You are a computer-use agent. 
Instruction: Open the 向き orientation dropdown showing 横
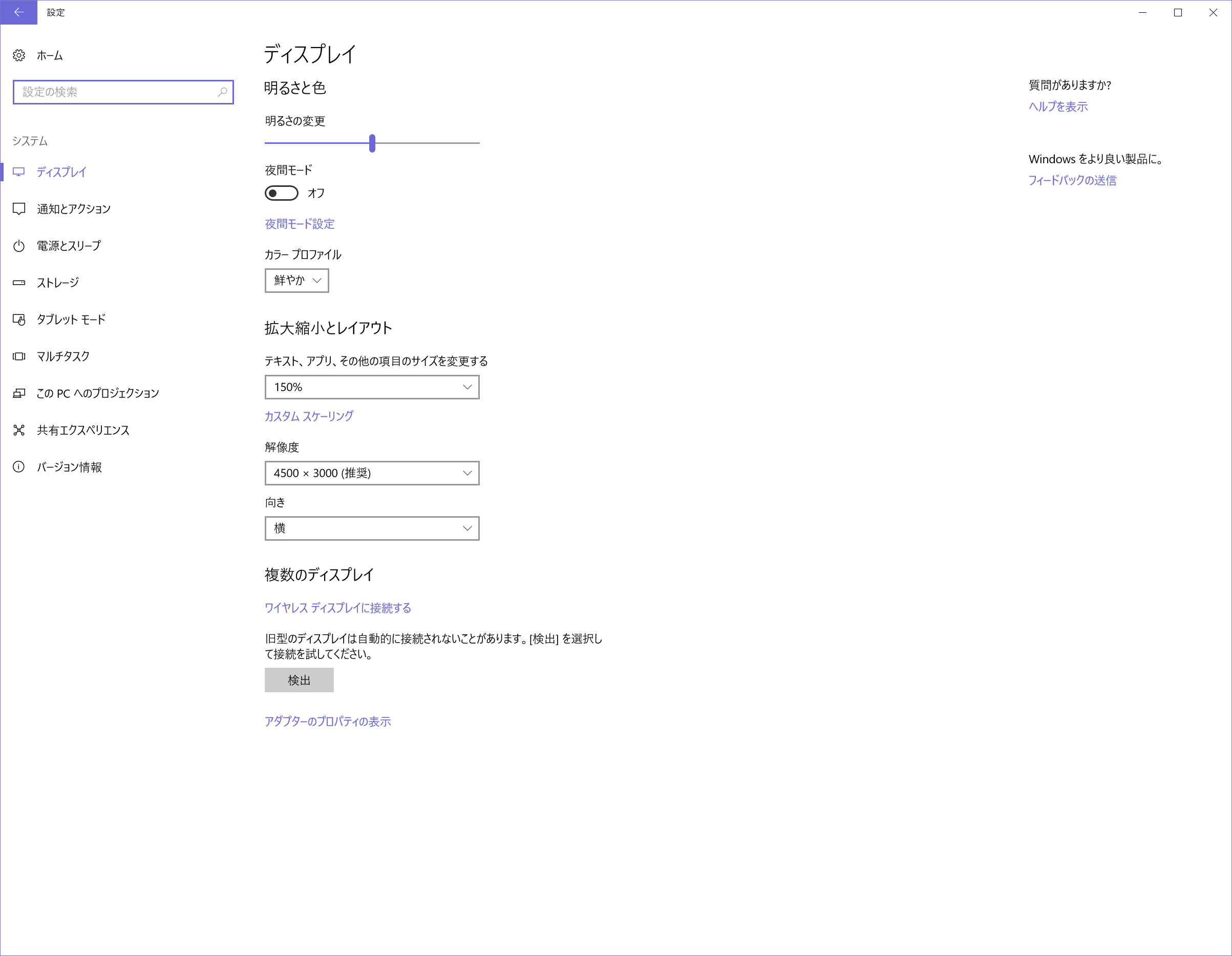372,528
